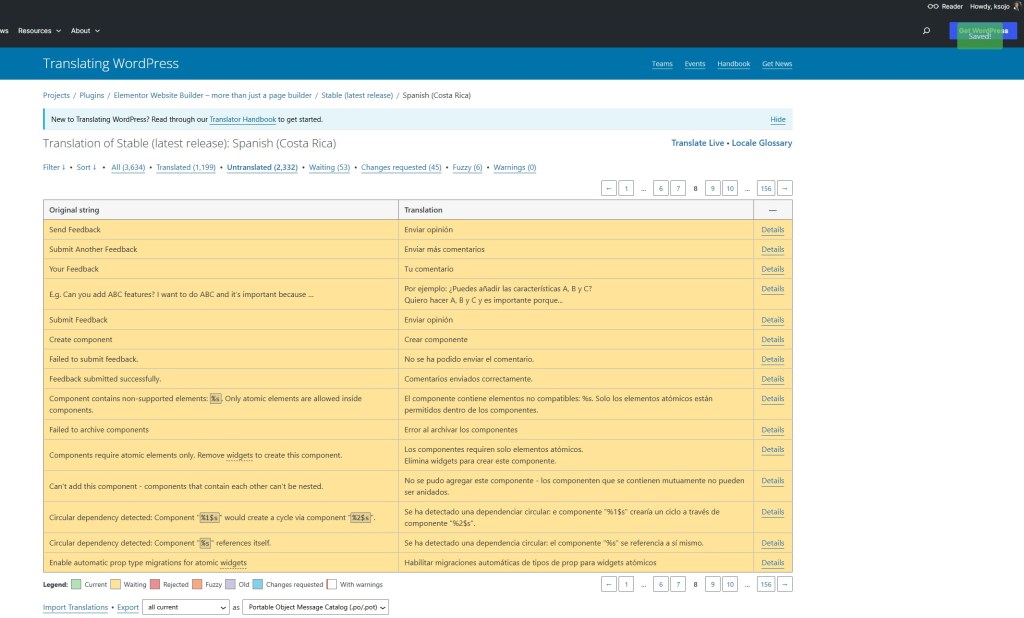Open the Resources menu
The image size is (1024, 618).
point(39,31)
